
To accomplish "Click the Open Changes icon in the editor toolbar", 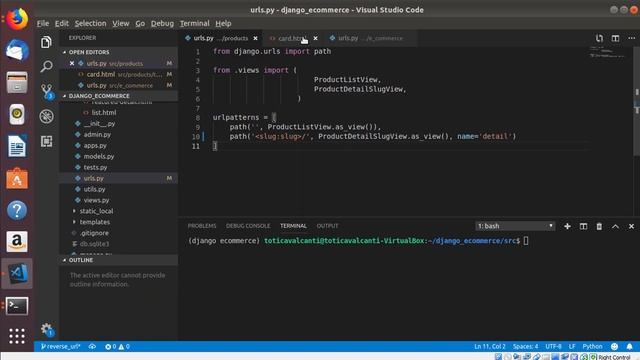I will 599,38.
